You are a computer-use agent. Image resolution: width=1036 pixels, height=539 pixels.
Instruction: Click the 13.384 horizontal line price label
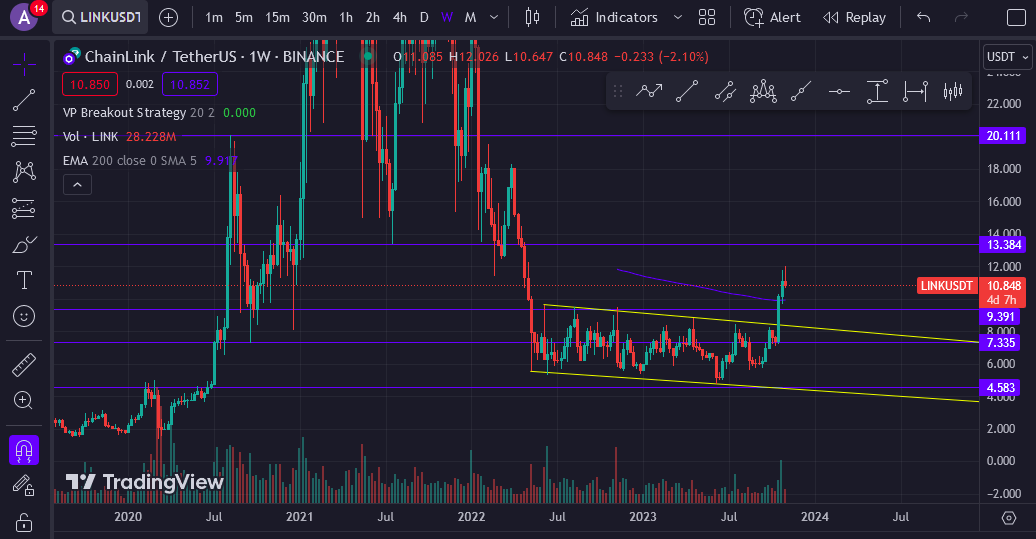(1003, 244)
